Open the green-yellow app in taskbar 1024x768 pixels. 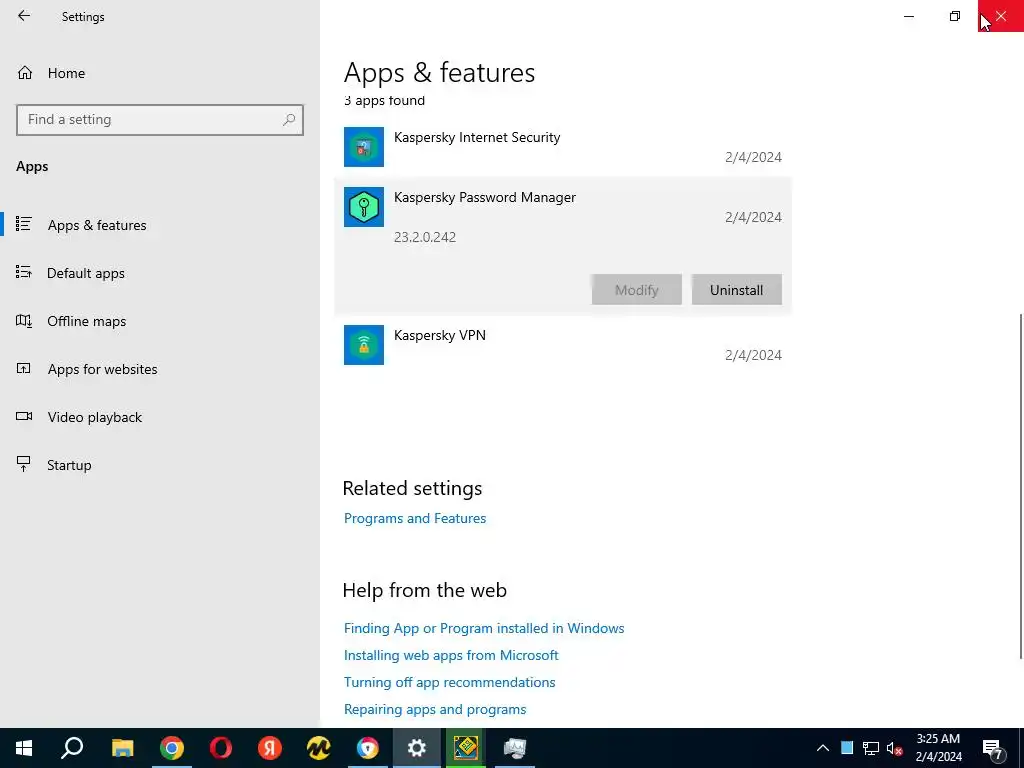466,748
